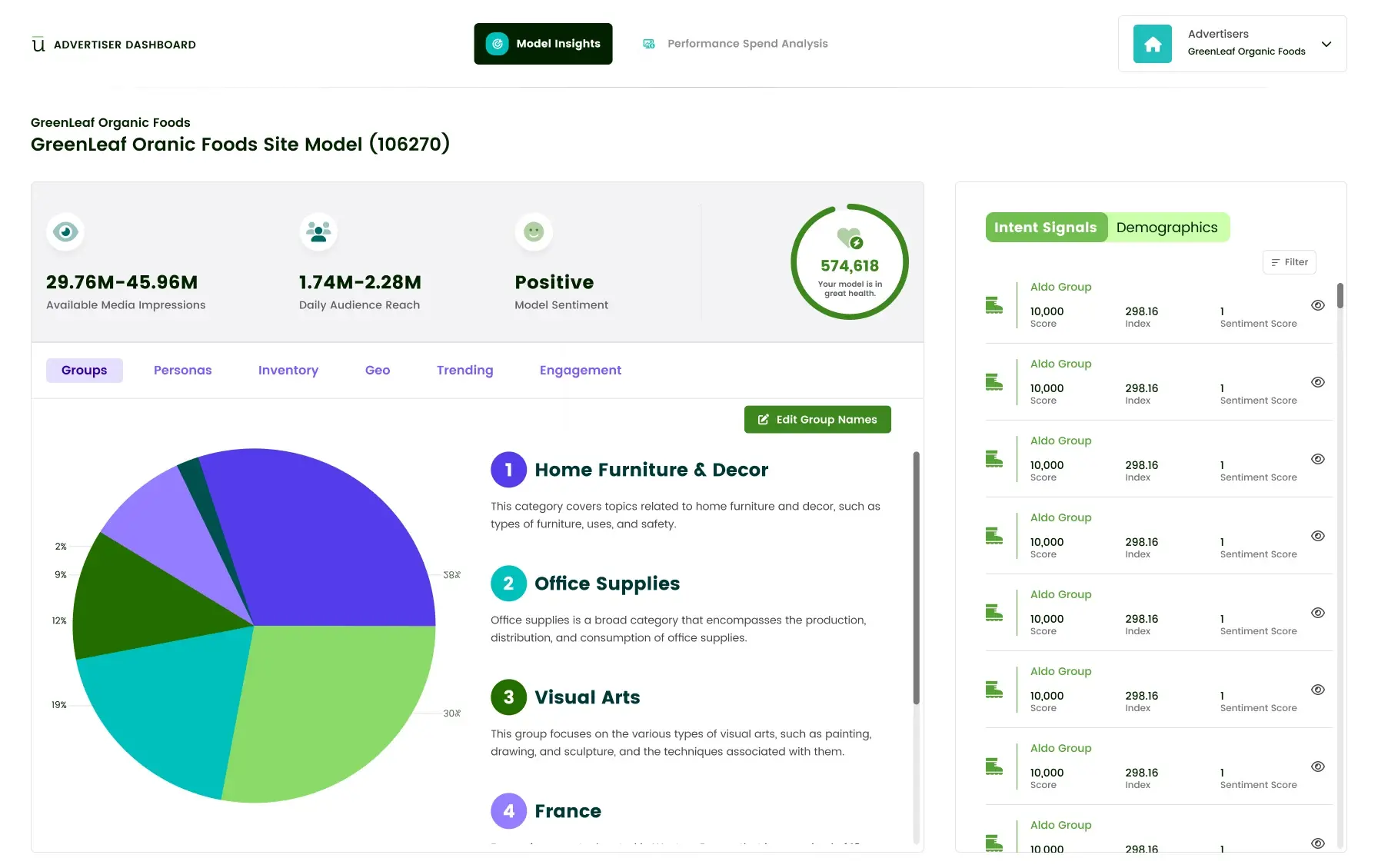Screen dimensions: 1378x868
Task: Select the Intent Signals tab
Action: coord(1046,228)
